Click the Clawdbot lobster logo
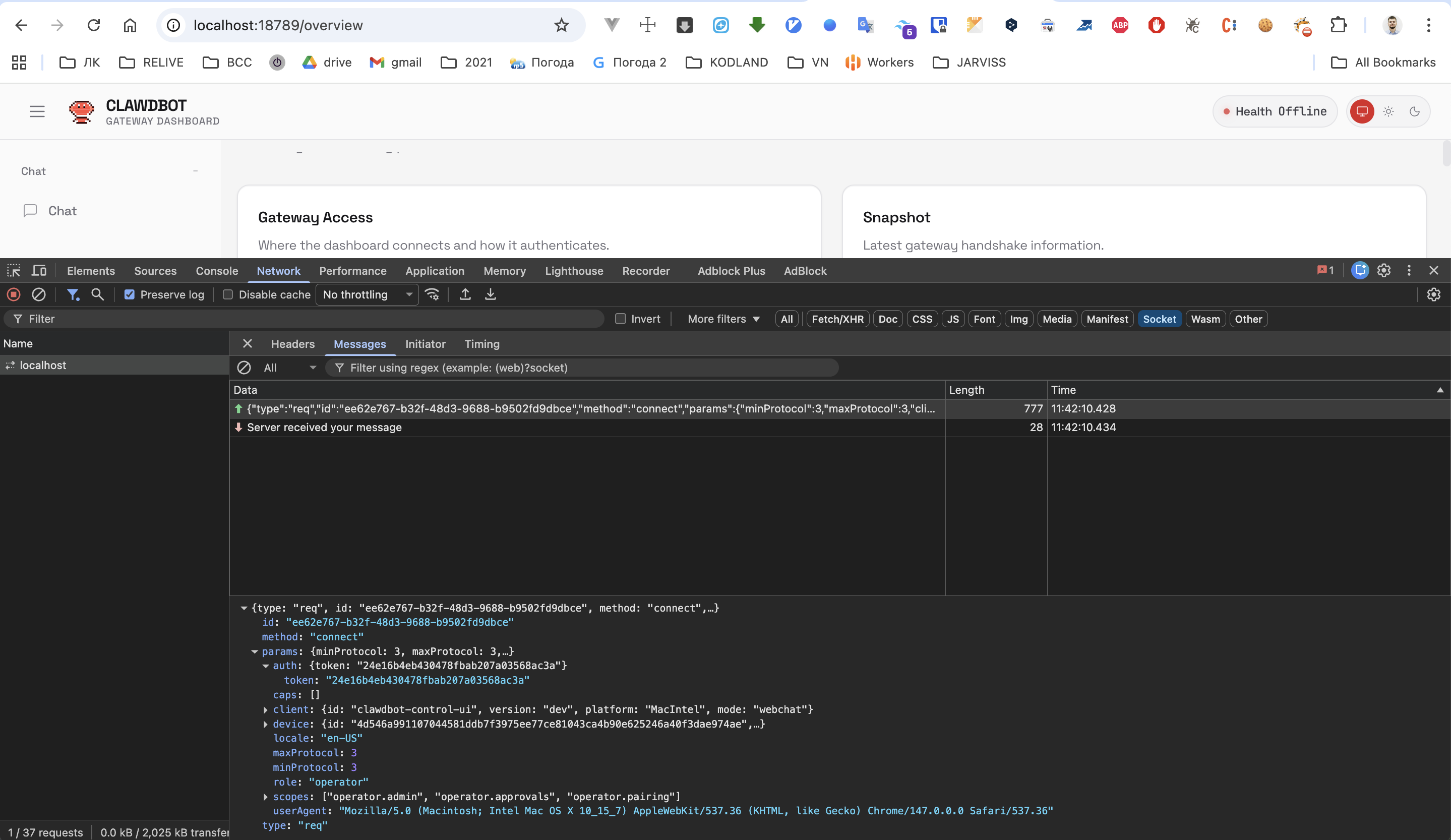1451x840 pixels. point(81,112)
